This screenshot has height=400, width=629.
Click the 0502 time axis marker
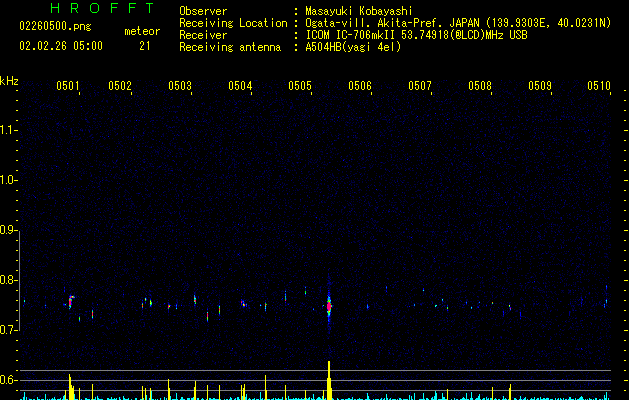click(120, 85)
